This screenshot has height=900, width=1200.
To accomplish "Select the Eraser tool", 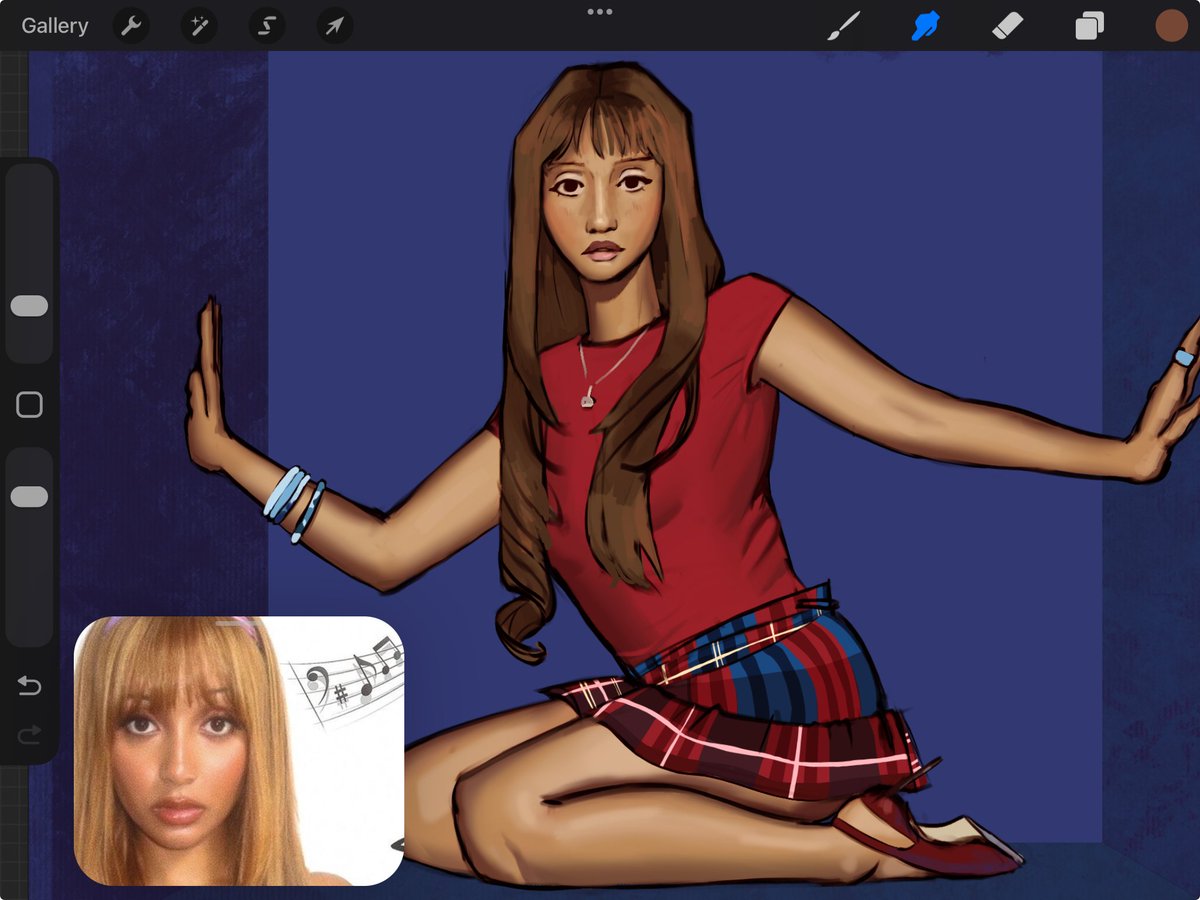I will tap(1007, 26).
